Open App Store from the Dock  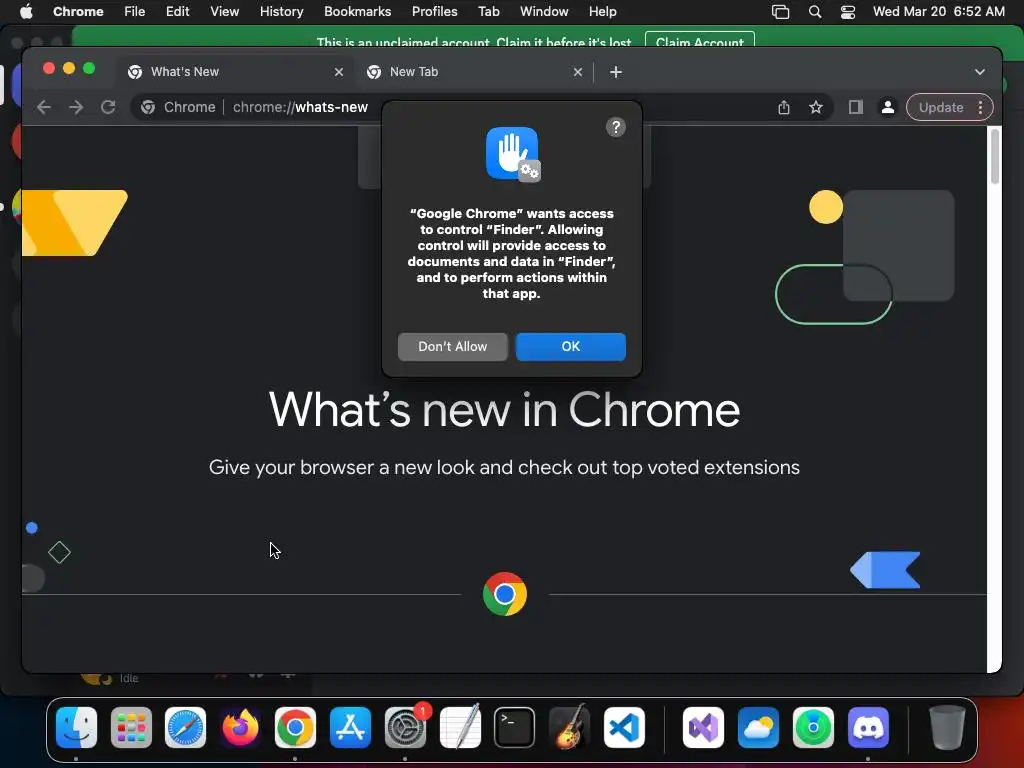350,727
